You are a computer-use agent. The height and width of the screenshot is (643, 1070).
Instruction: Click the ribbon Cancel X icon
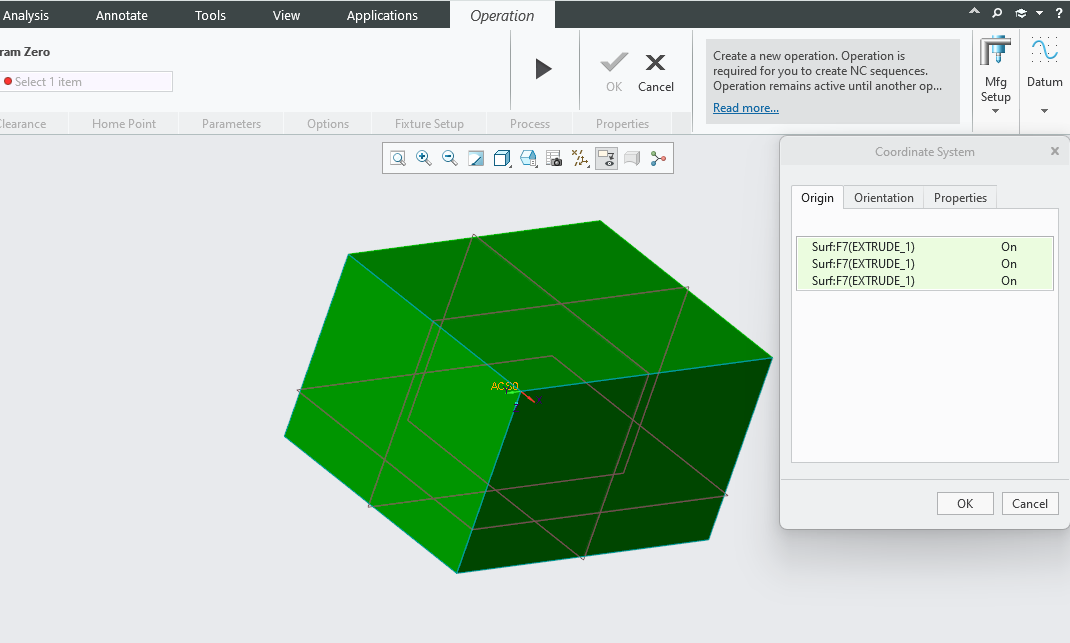coord(655,63)
